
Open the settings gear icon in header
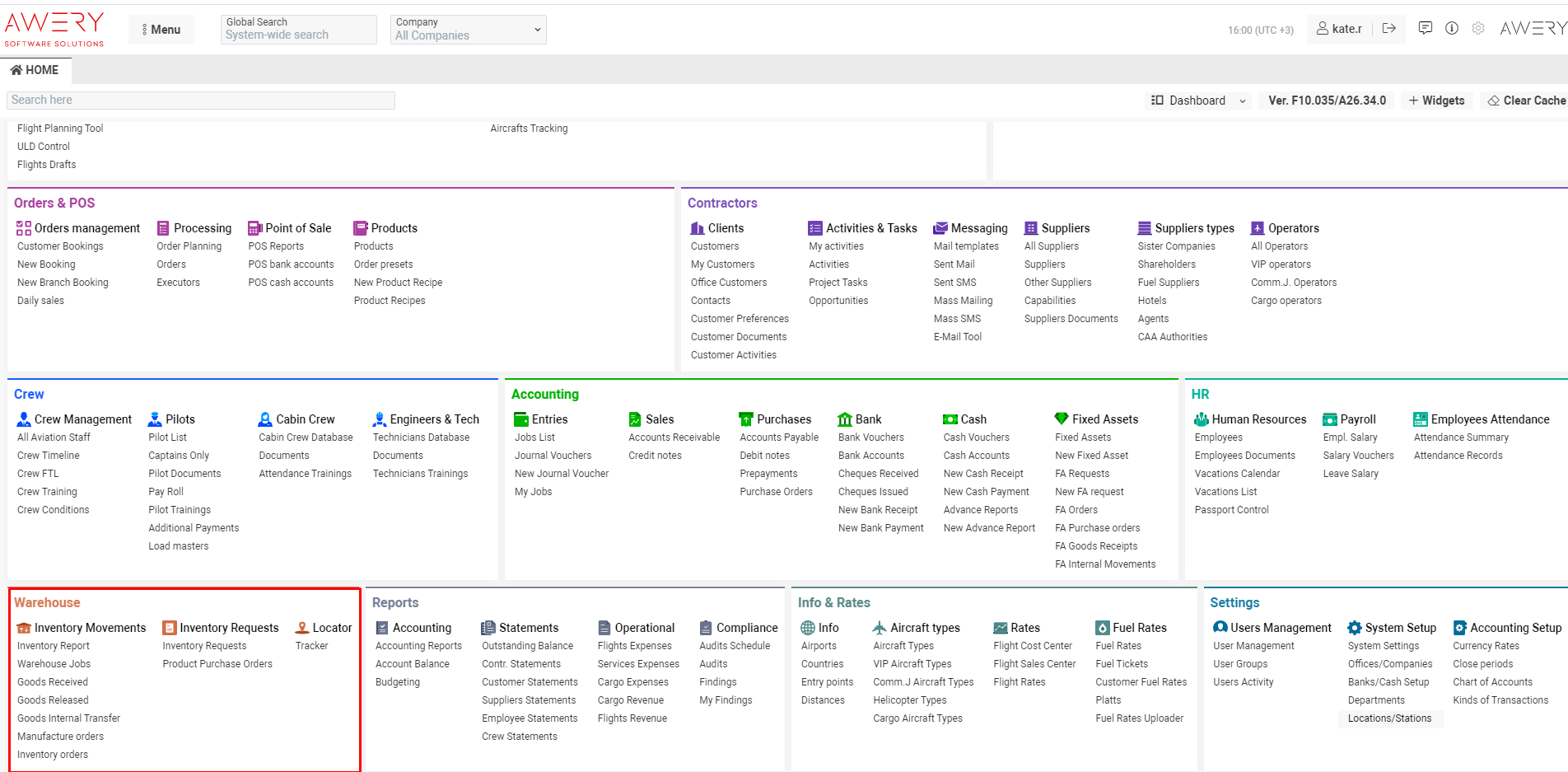(1478, 29)
